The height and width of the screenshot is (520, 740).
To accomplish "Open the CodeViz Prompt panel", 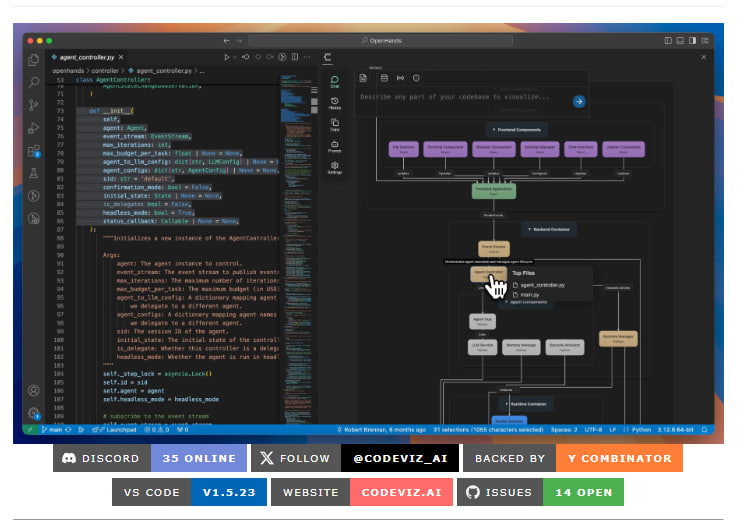I will [x=335, y=146].
